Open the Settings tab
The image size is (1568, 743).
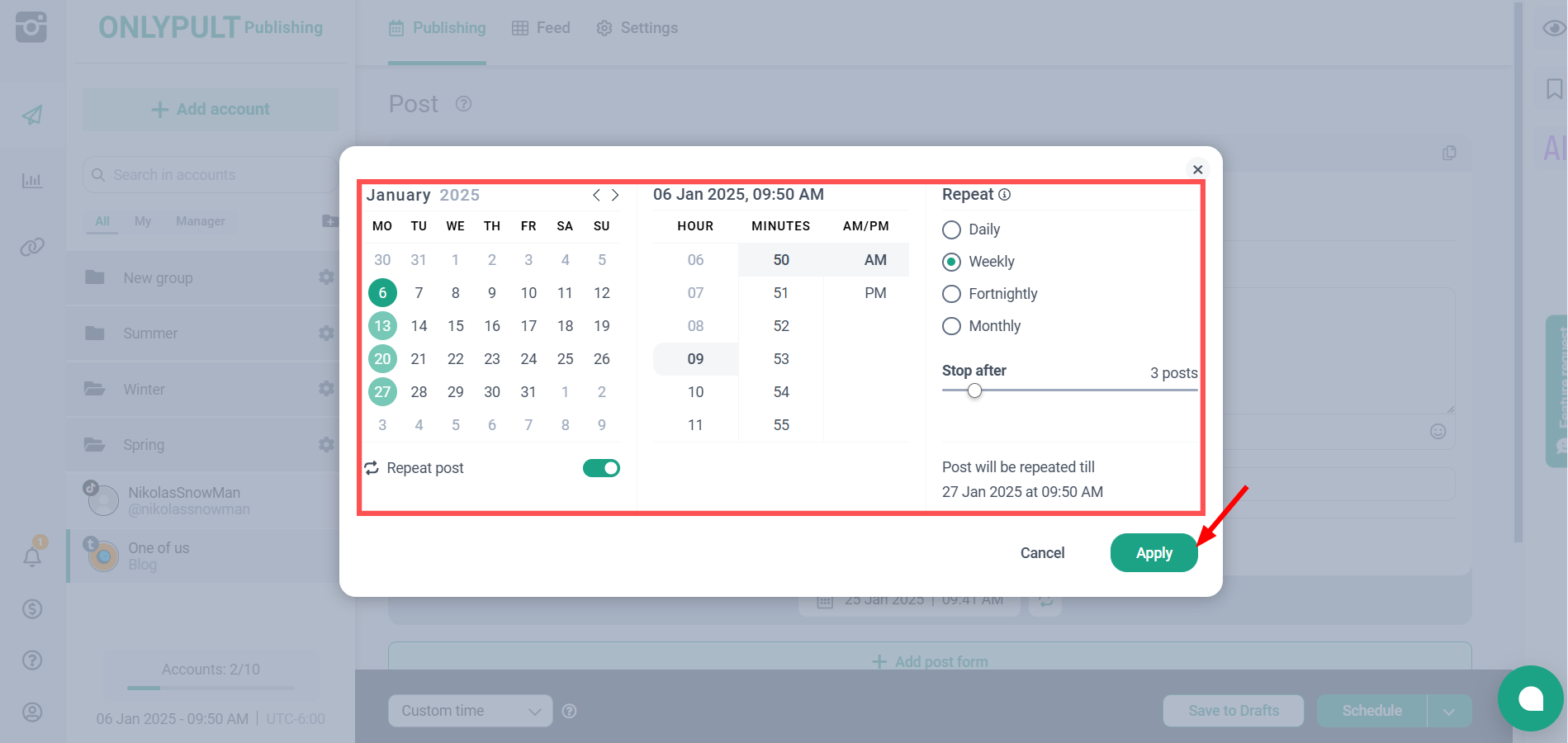(637, 28)
